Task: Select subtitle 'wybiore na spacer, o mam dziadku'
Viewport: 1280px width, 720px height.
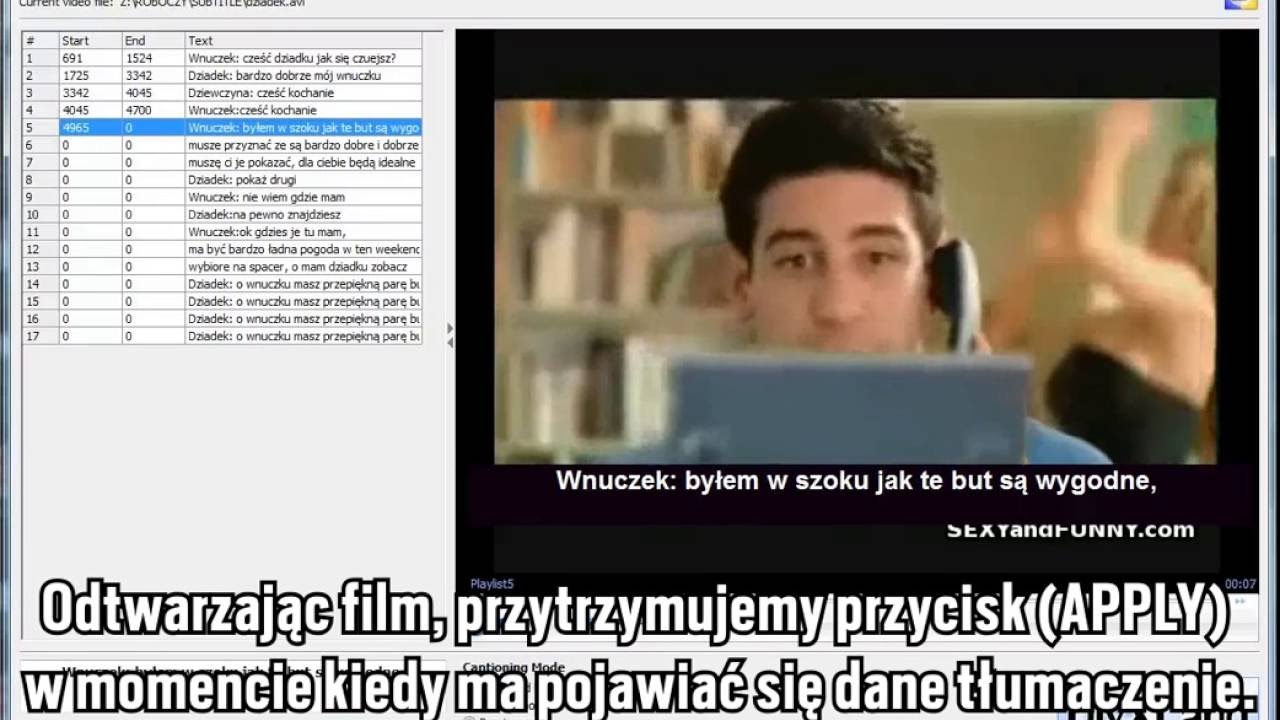Action: [x=297, y=267]
